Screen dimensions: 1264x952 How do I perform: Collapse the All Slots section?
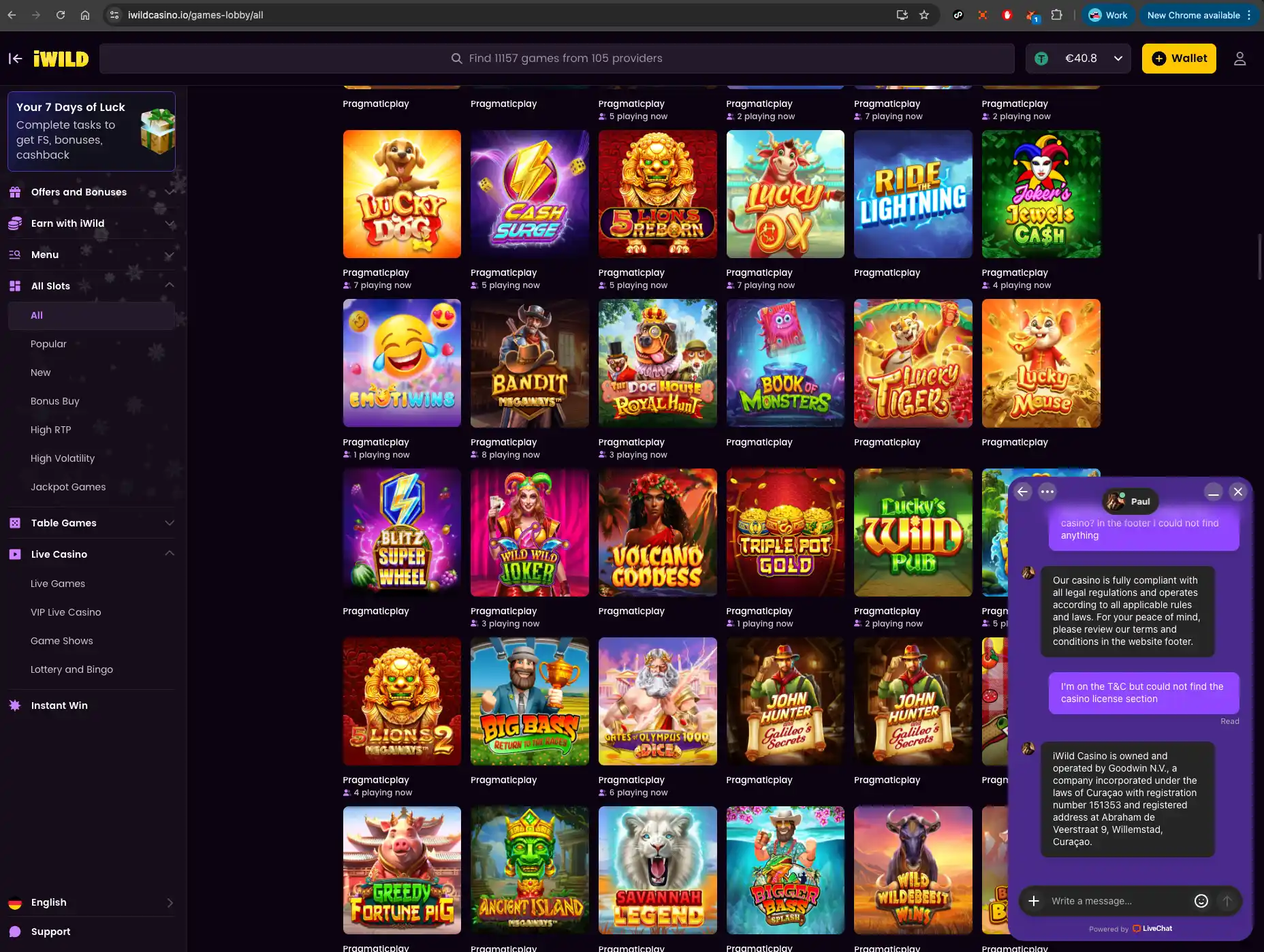tap(170, 285)
